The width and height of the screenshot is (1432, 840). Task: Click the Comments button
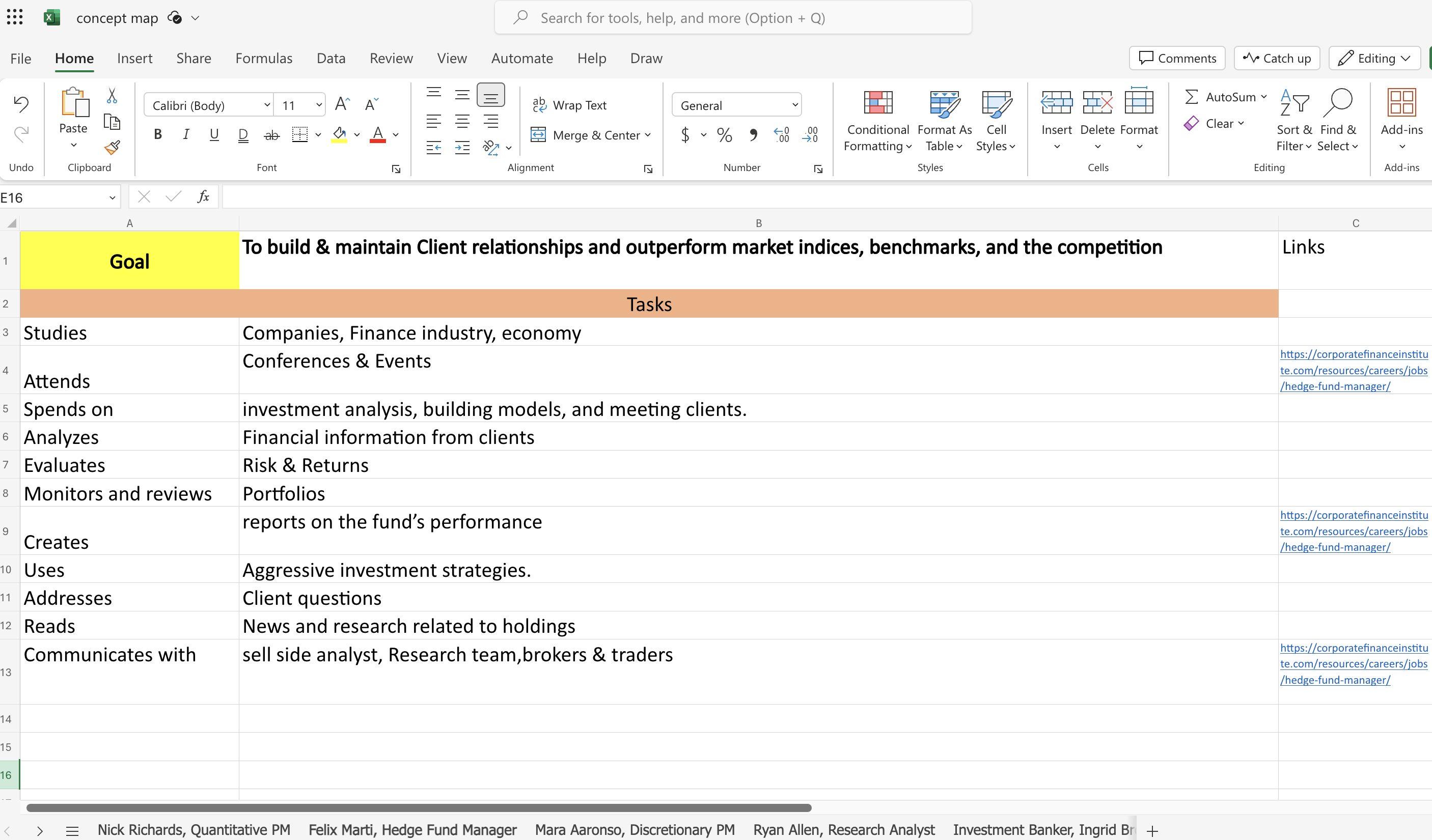(1177, 58)
